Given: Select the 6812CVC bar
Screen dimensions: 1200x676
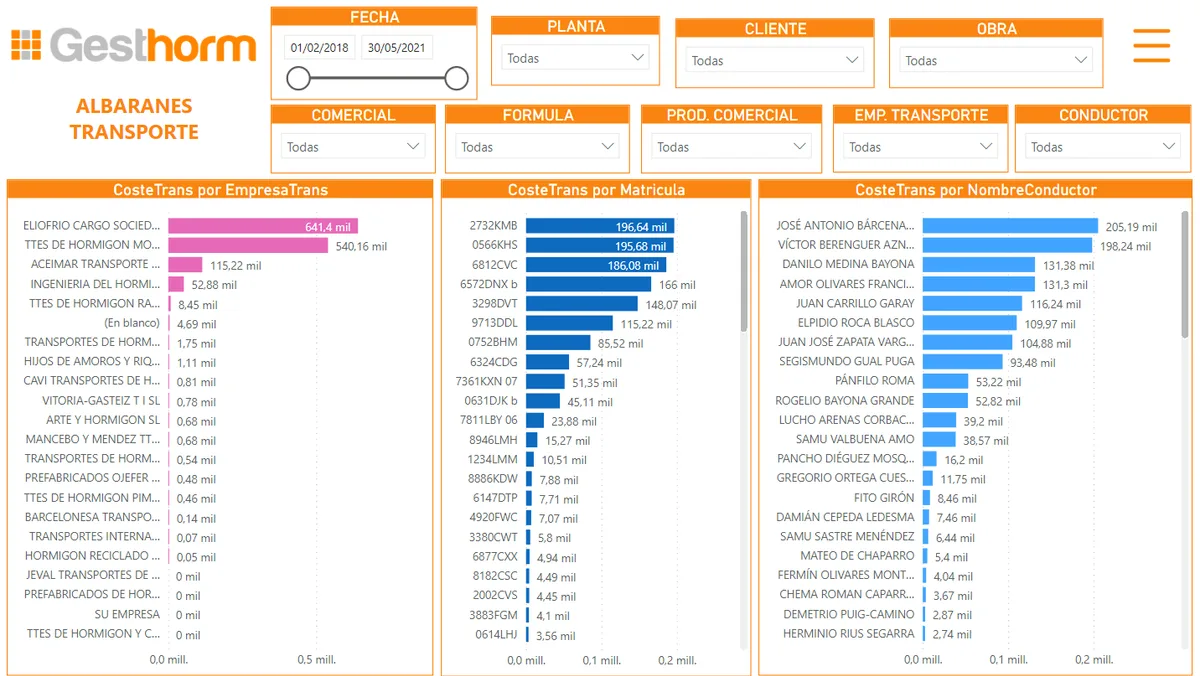Looking at the screenshot, I should 596,265.
